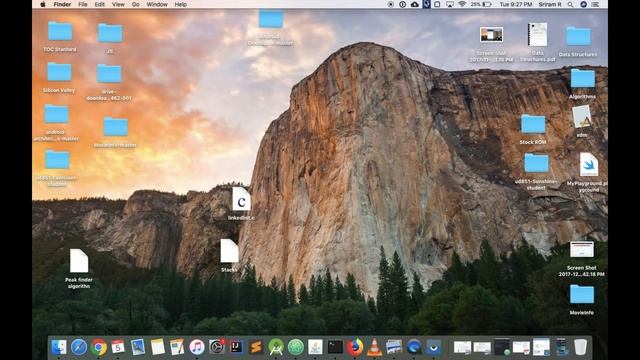Open System Preferences with the red badge
Image resolution: width=640 pixels, height=360 pixels.
point(217,347)
